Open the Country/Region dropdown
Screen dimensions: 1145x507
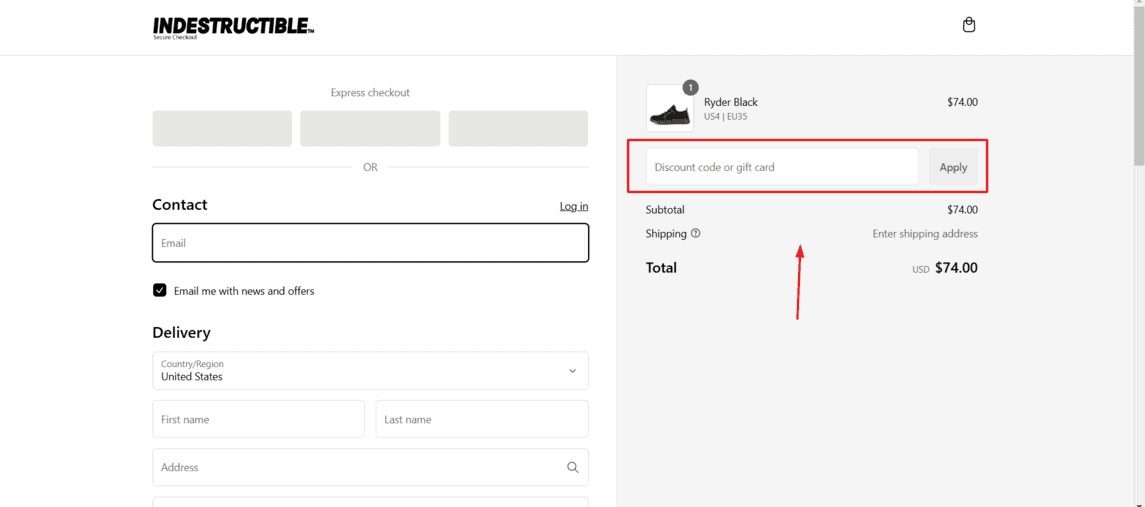[370, 371]
